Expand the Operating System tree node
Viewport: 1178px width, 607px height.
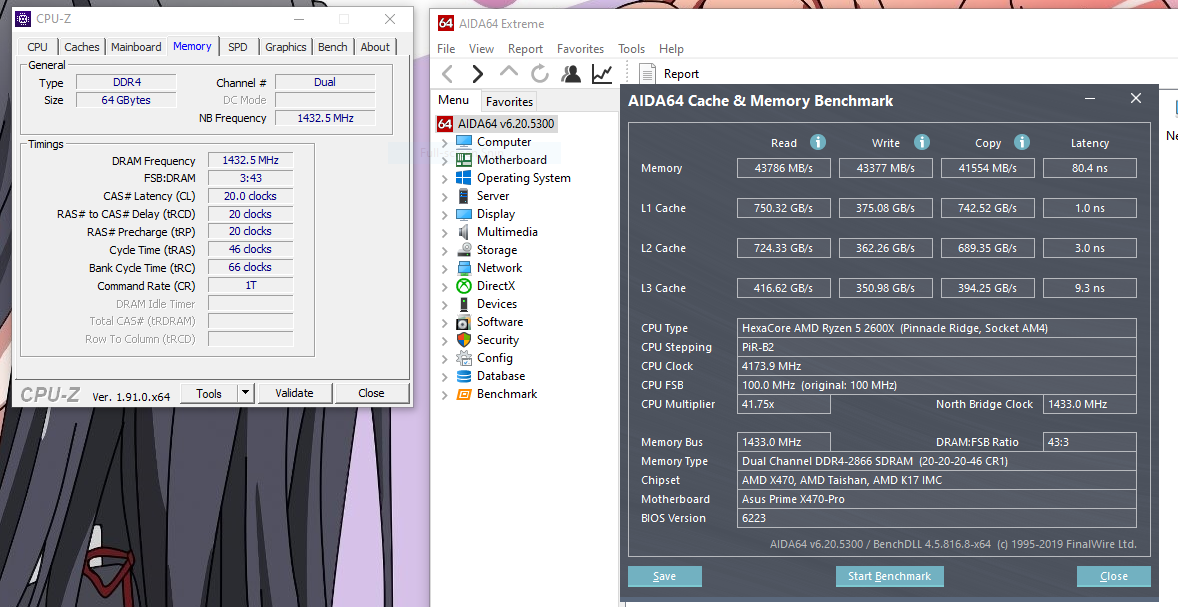tap(445, 179)
